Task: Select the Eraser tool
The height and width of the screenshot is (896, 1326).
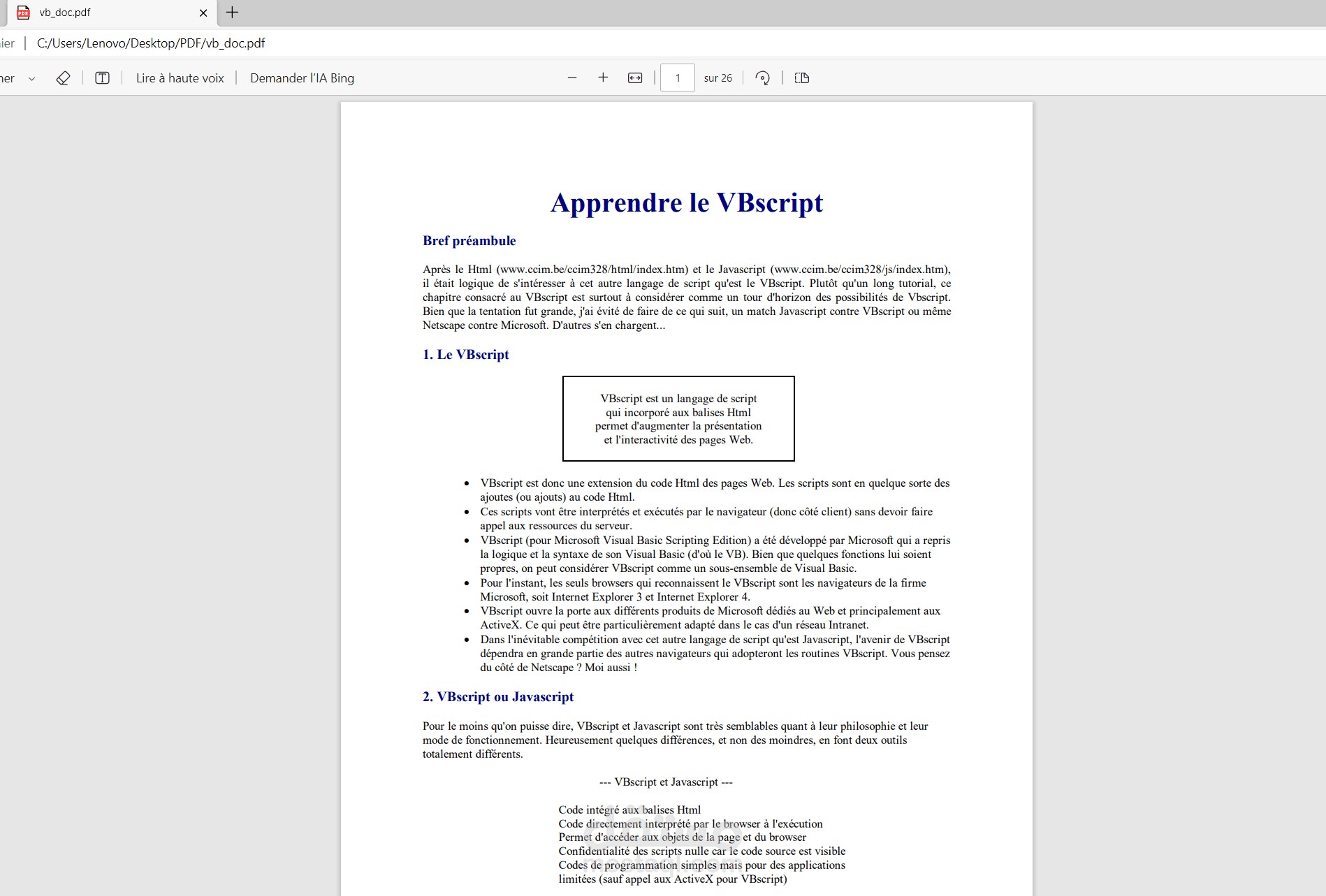Action: 63,78
